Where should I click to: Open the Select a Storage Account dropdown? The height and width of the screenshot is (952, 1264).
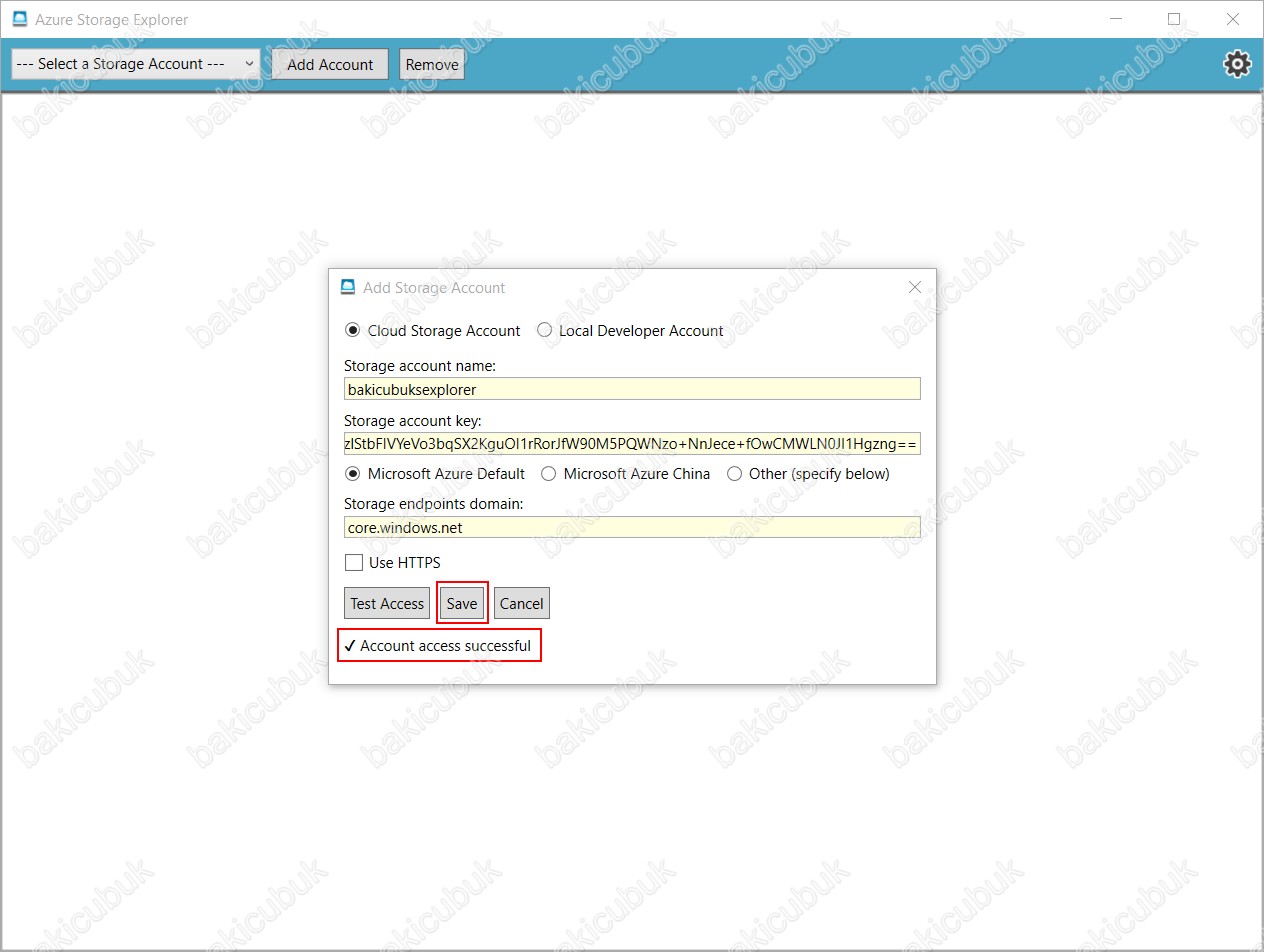tap(135, 64)
